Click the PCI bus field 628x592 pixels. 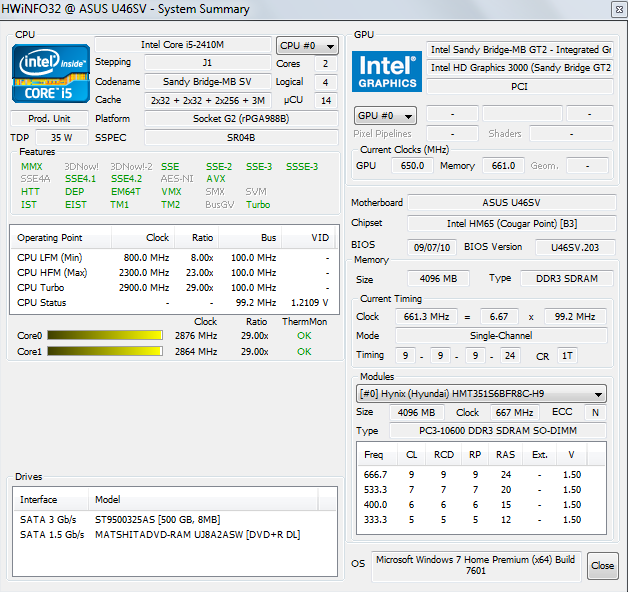click(x=520, y=87)
